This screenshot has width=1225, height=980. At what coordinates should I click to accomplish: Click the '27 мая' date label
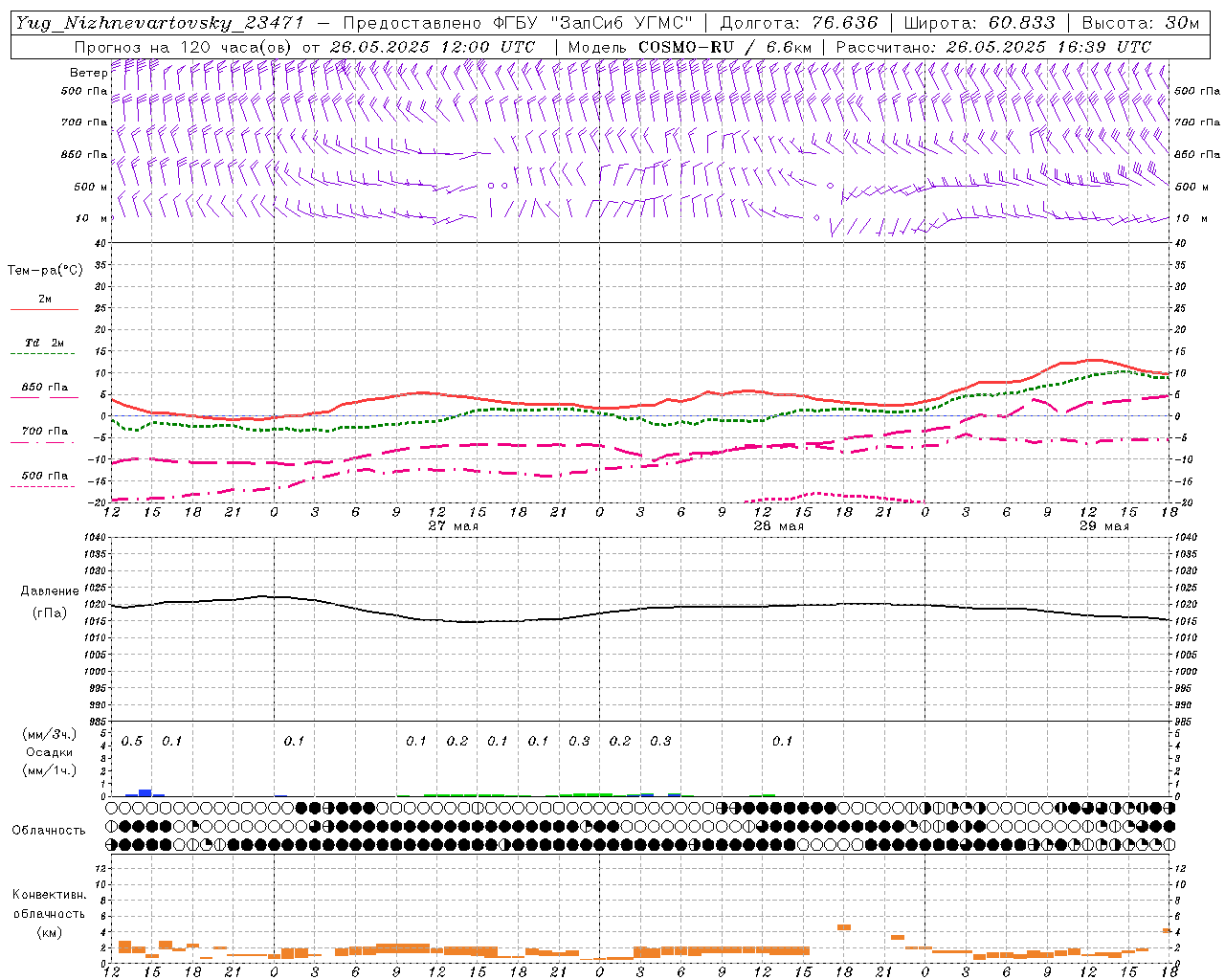[454, 525]
